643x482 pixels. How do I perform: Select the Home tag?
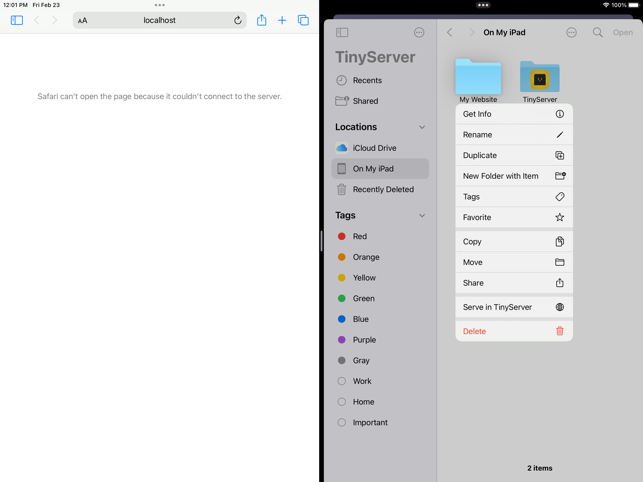pyautogui.click(x=380, y=402)
